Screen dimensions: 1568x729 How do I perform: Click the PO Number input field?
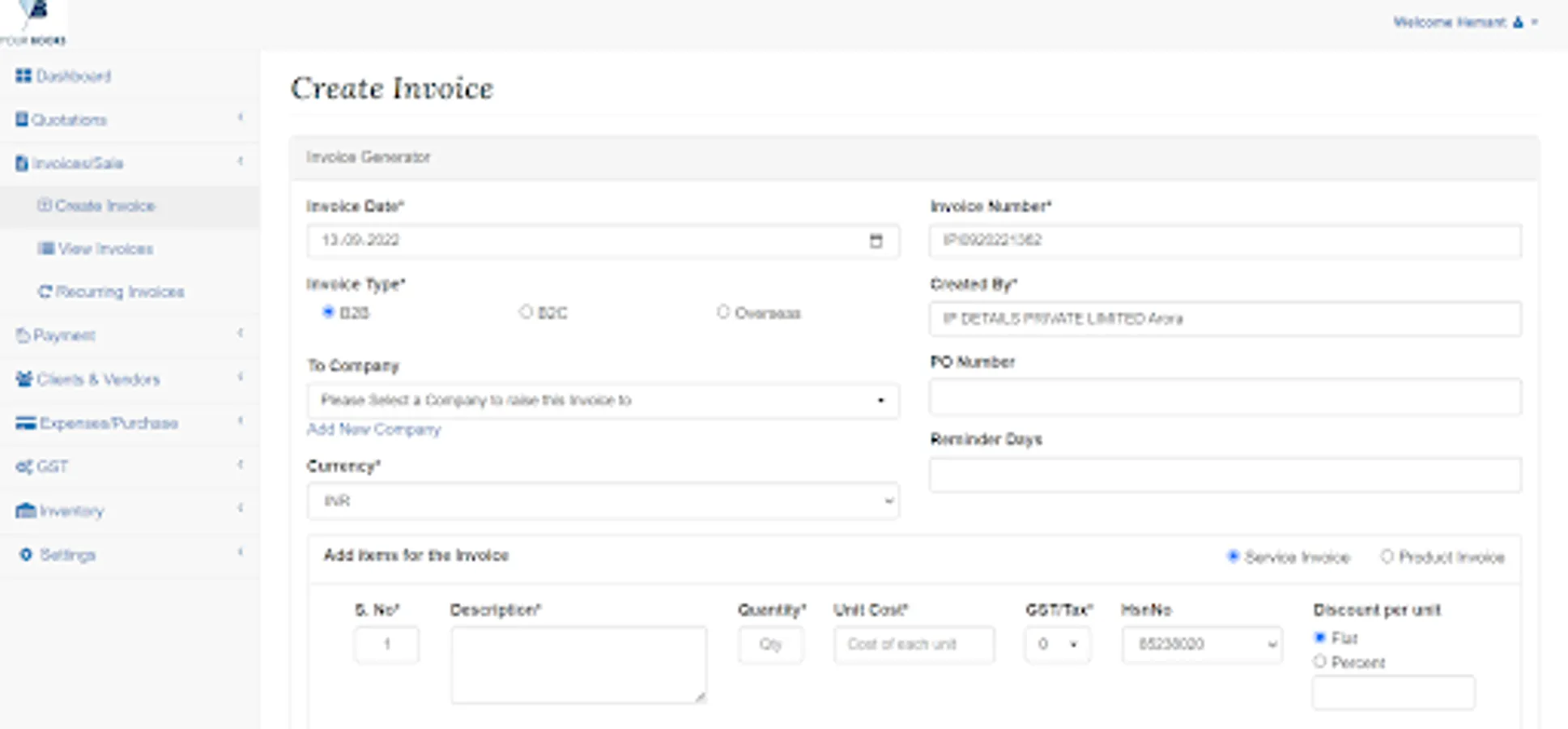pos(1225,398)
